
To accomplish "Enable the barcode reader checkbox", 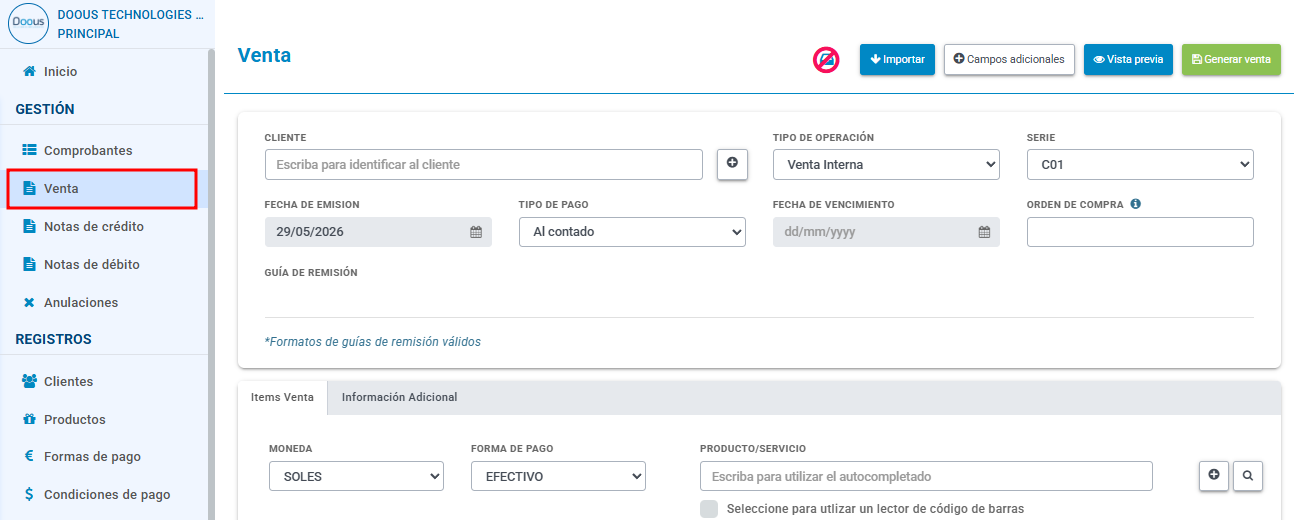I will (x=709, y=509).
